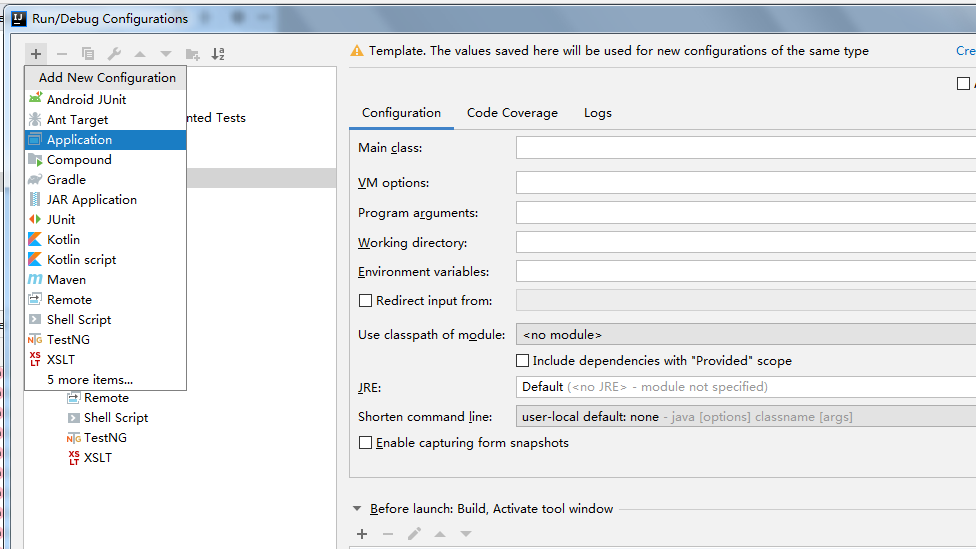The image size is (976, 549).
Task: Choose Gradle configuration type
Action: tap(105, 179)
